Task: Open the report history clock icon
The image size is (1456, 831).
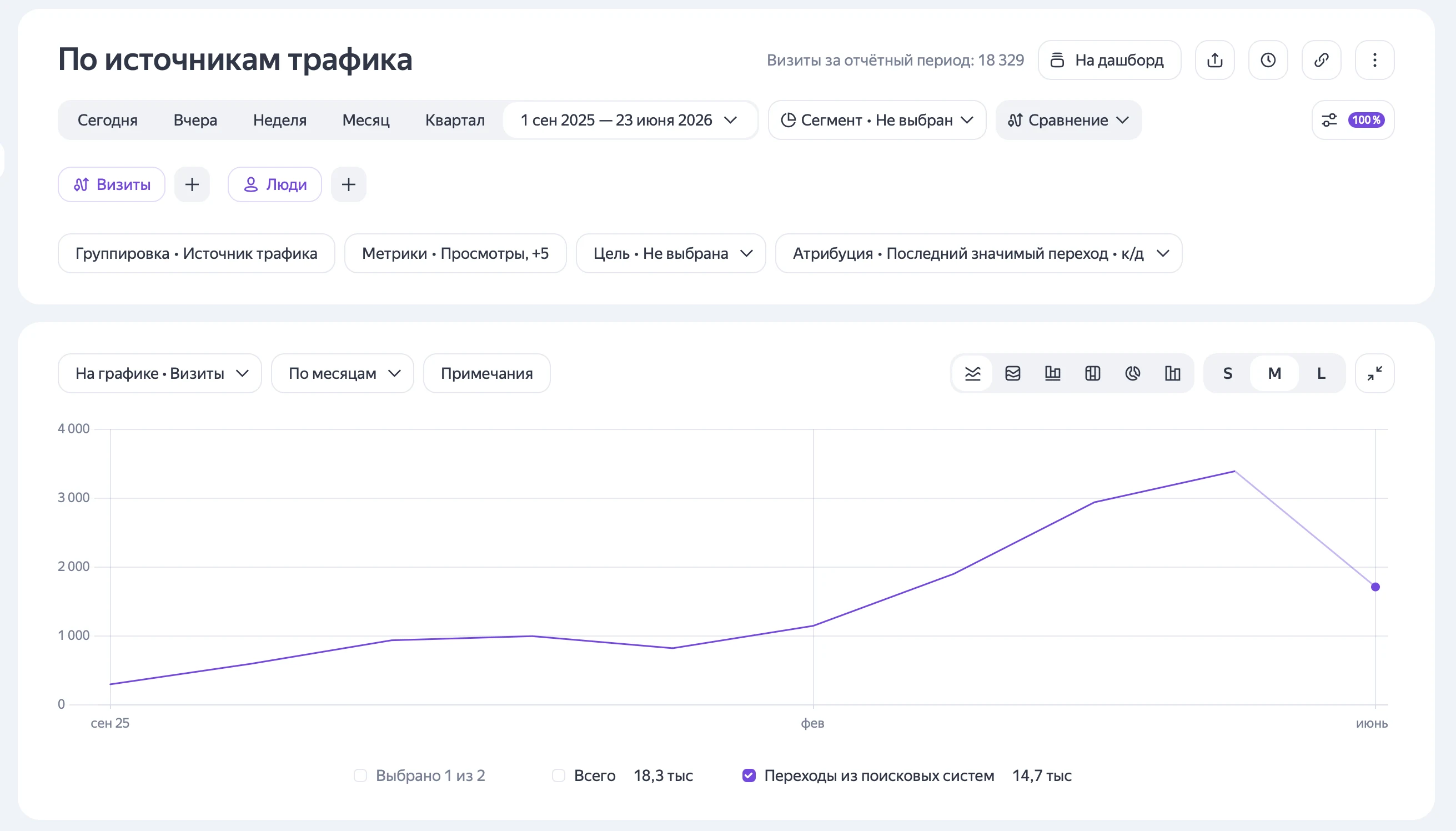Action: (1268, 60)
